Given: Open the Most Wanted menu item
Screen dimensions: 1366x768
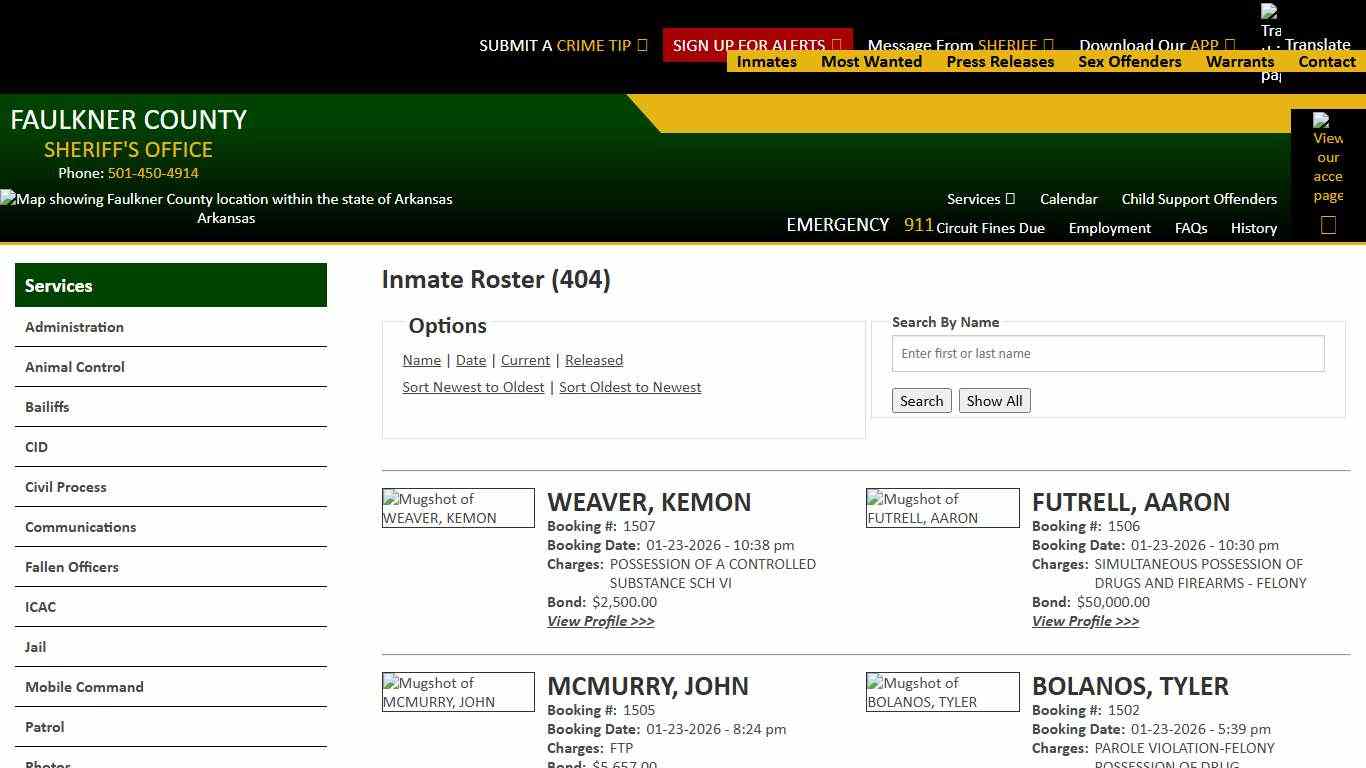Looking at the screenshot, I should pos(871,61).
